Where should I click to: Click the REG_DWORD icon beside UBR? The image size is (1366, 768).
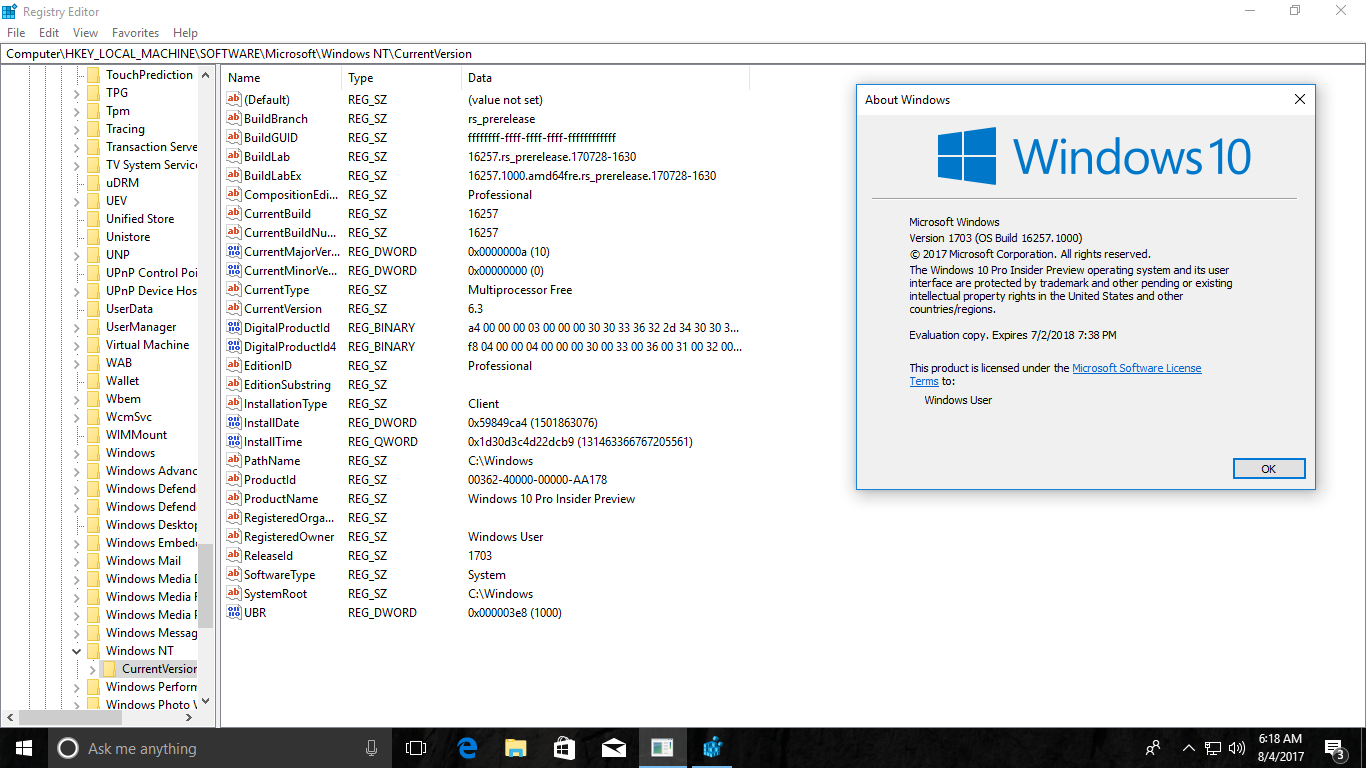232,612
